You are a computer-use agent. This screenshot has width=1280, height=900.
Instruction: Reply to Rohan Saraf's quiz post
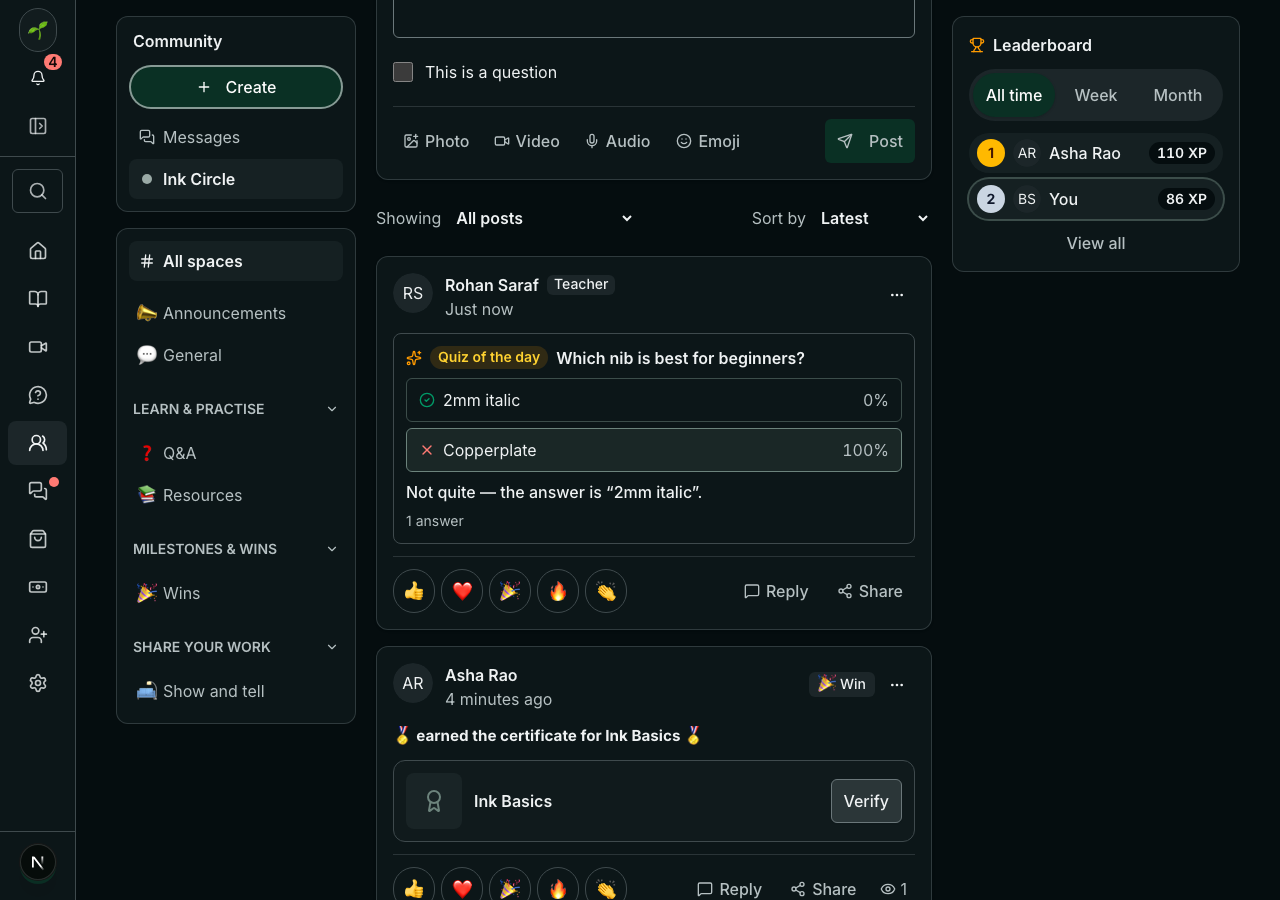pyautogui.click(x=776, y=591)
